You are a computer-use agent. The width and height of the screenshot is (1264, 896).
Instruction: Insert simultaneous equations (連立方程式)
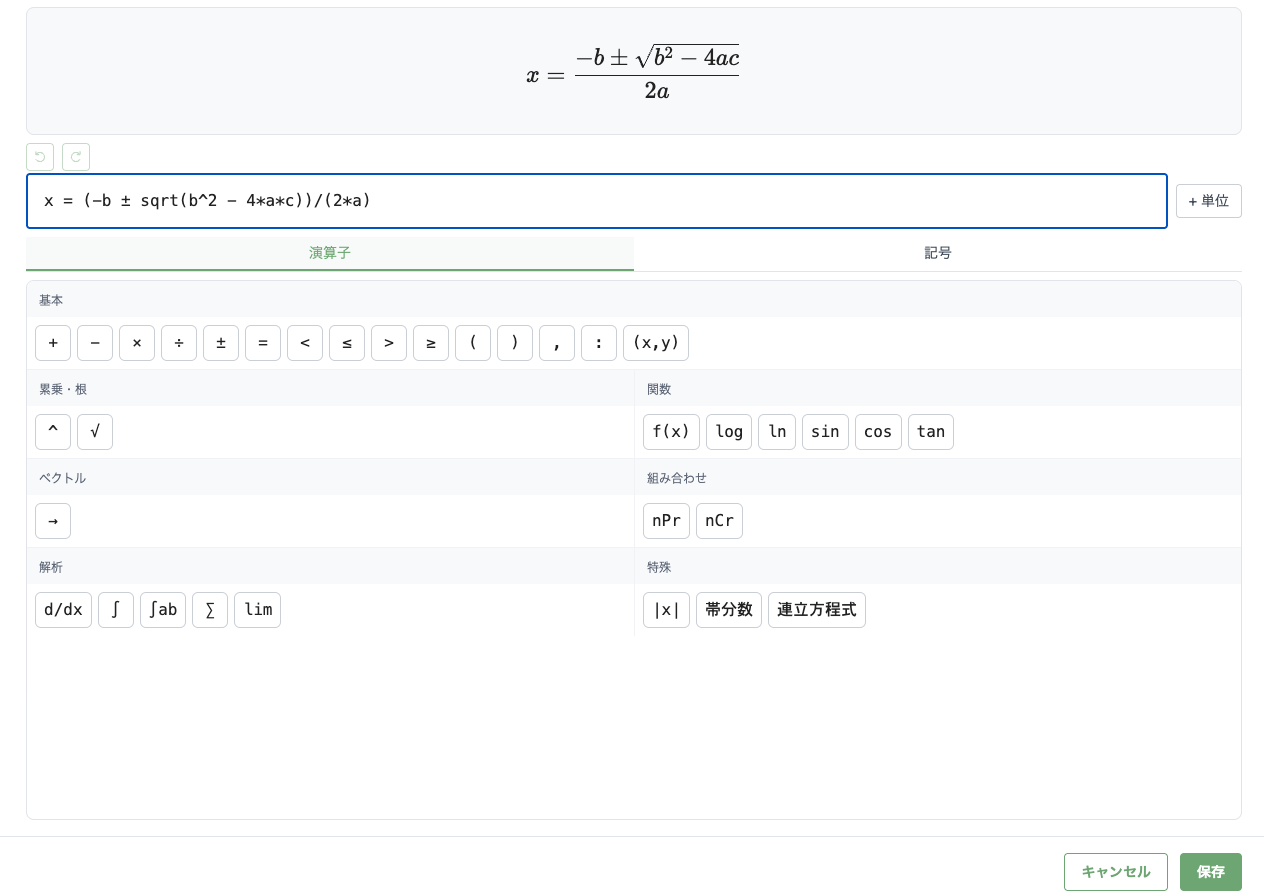pos(817,610)
